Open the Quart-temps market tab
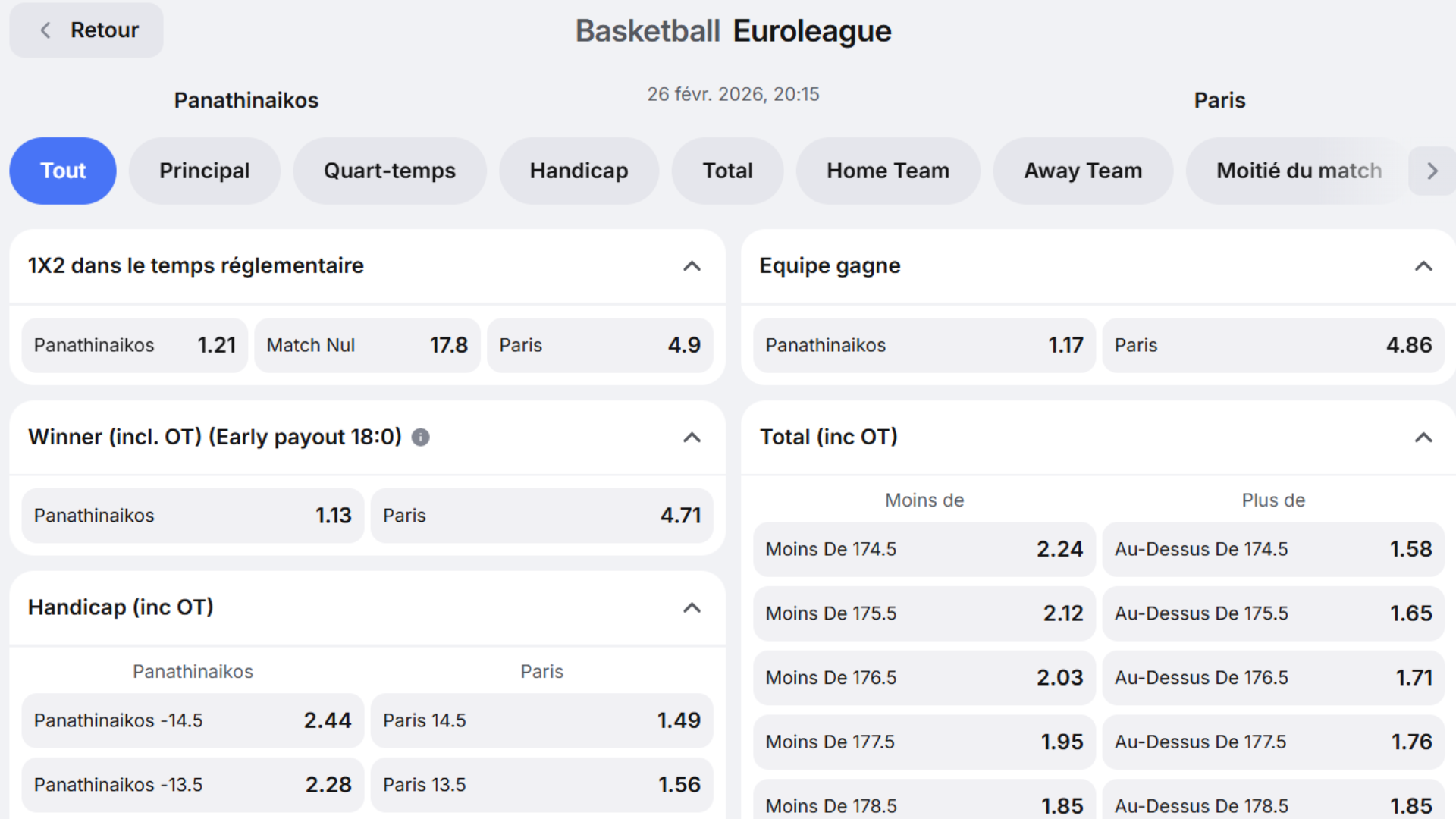 [x=389, y=171]
